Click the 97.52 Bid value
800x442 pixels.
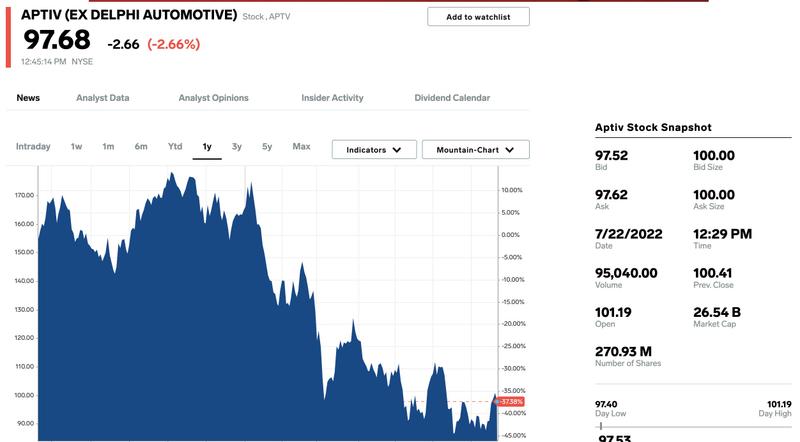tap(611, 155)
